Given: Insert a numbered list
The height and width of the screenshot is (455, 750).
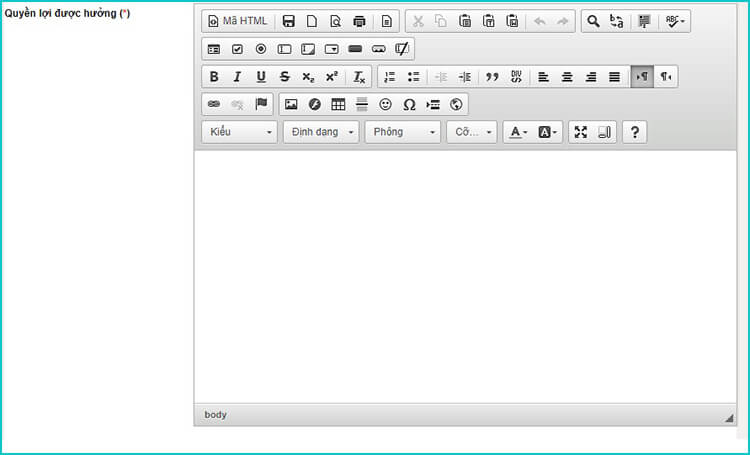Looking at the screenshot, I should [x=390, y=77].
